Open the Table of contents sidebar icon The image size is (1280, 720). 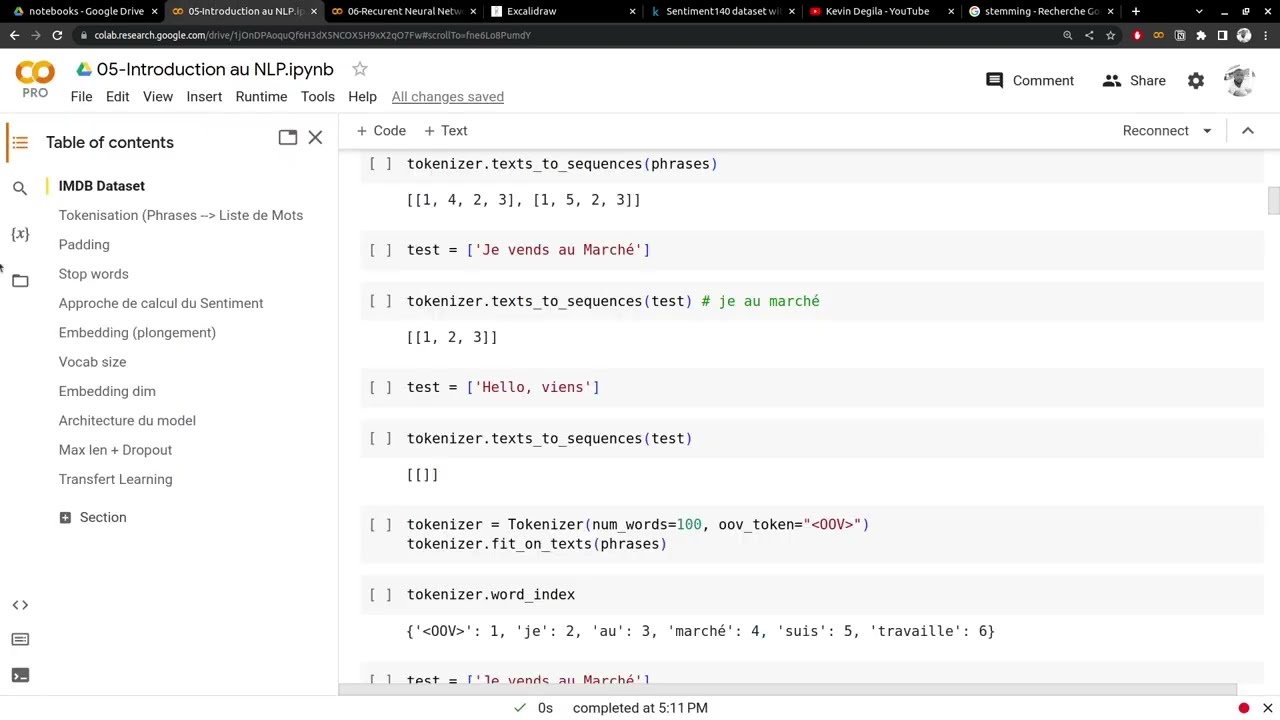[x=20, y=142]
